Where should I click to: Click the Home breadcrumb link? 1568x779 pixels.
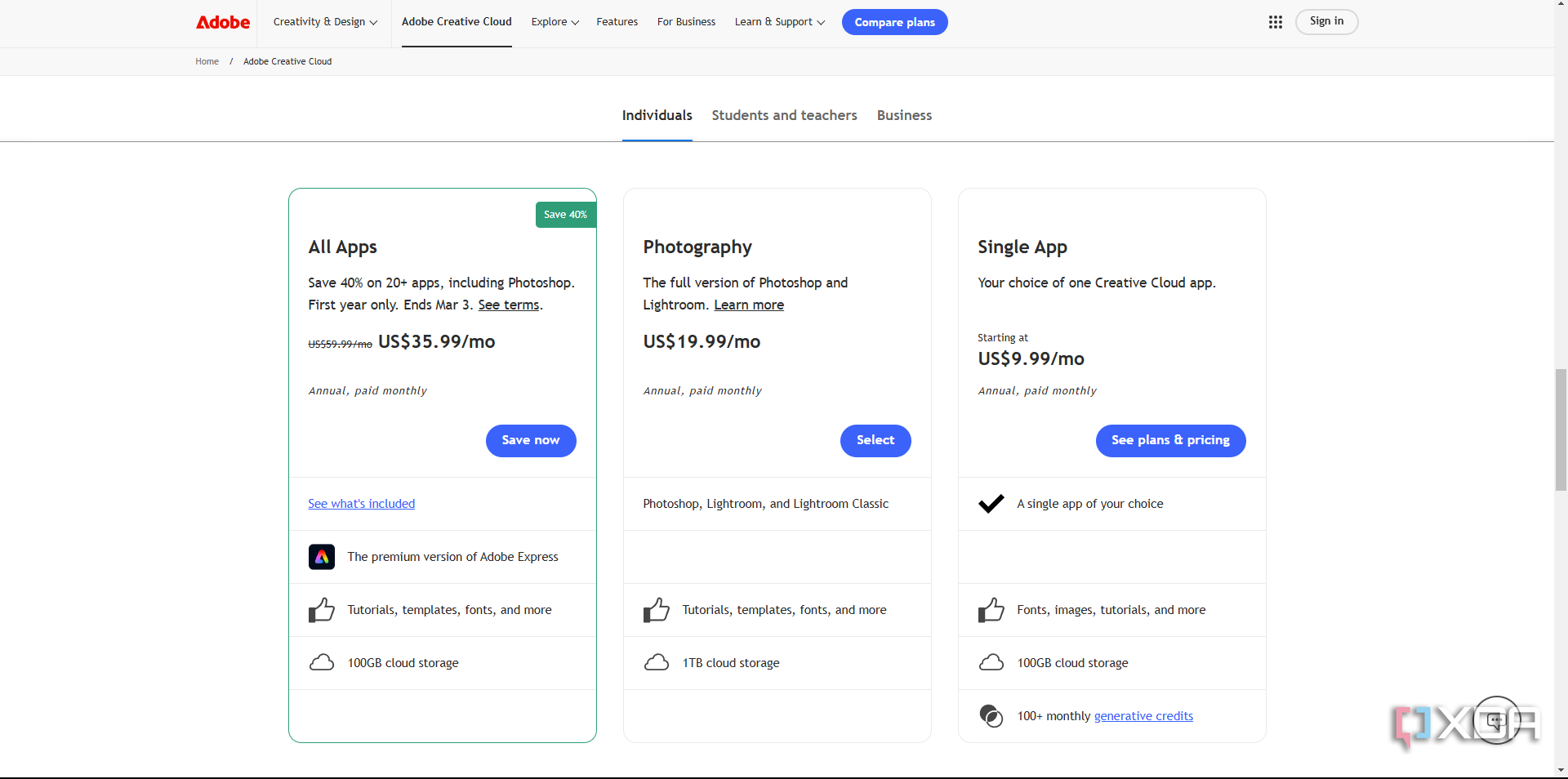(207, 61)
